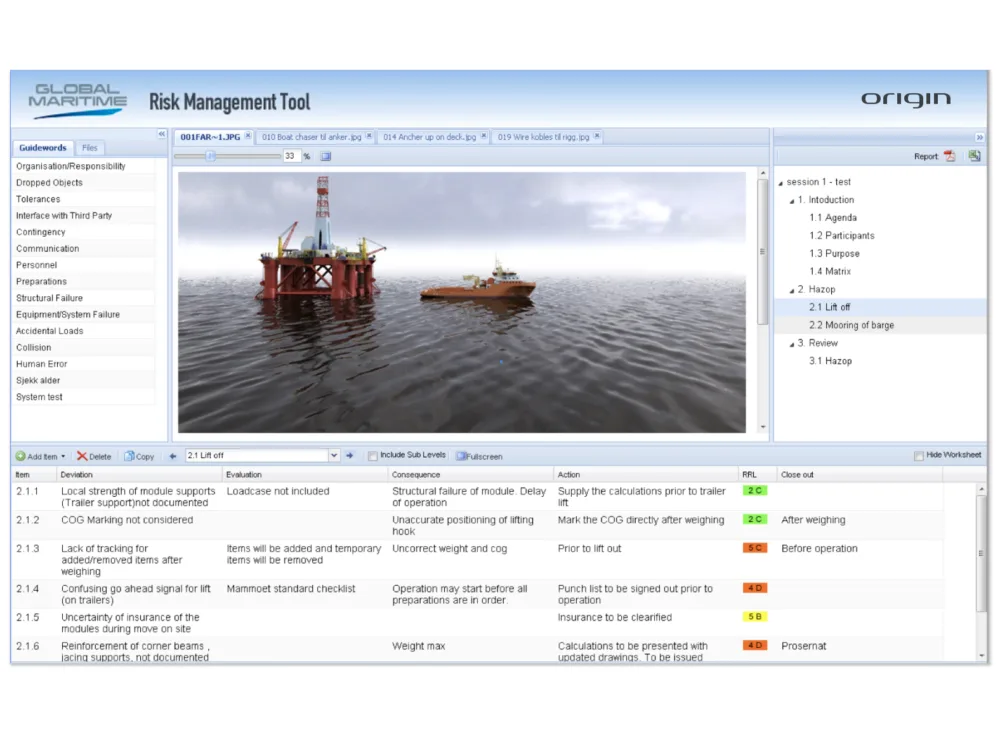The height and width of the screenshot is (743, 1000).
Task: Export report as PDF icon
Action: pyautogui.click(x=949, y=156)
